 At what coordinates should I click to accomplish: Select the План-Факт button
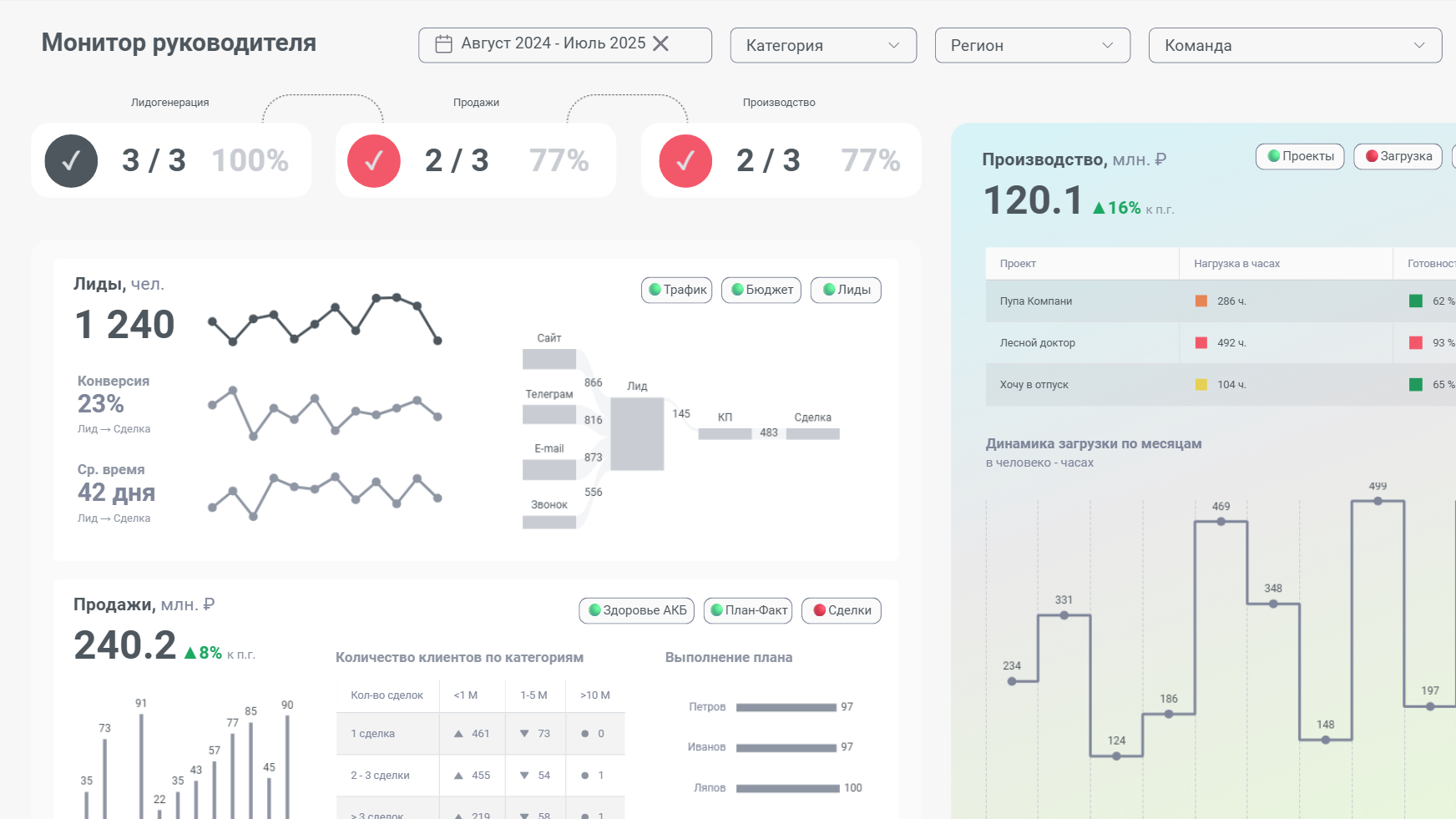tap(747, 610)
